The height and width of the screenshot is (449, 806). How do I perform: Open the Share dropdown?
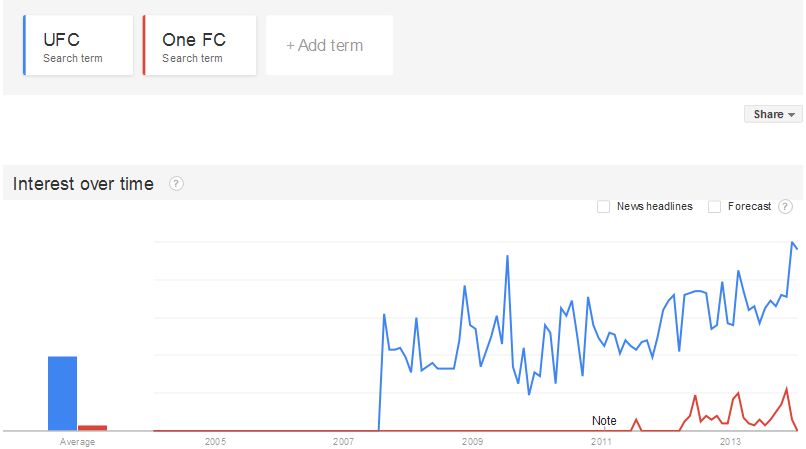[x=773, y=114]
